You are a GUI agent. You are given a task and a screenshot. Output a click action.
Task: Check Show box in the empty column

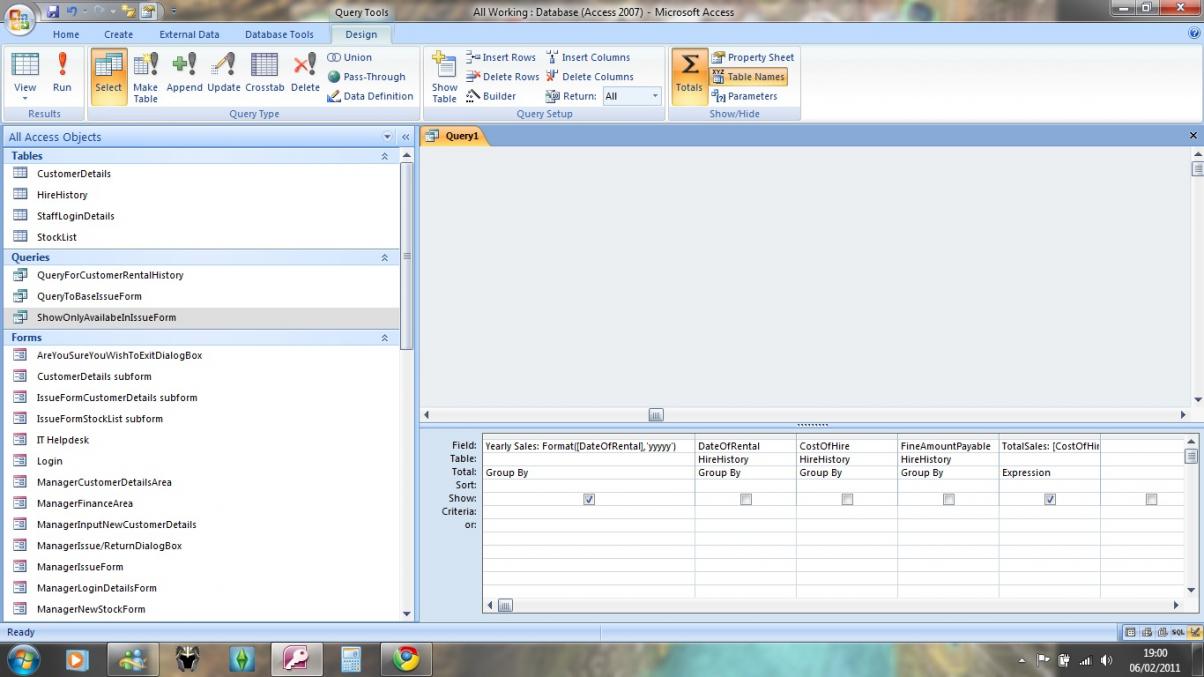click(1151, 499)
